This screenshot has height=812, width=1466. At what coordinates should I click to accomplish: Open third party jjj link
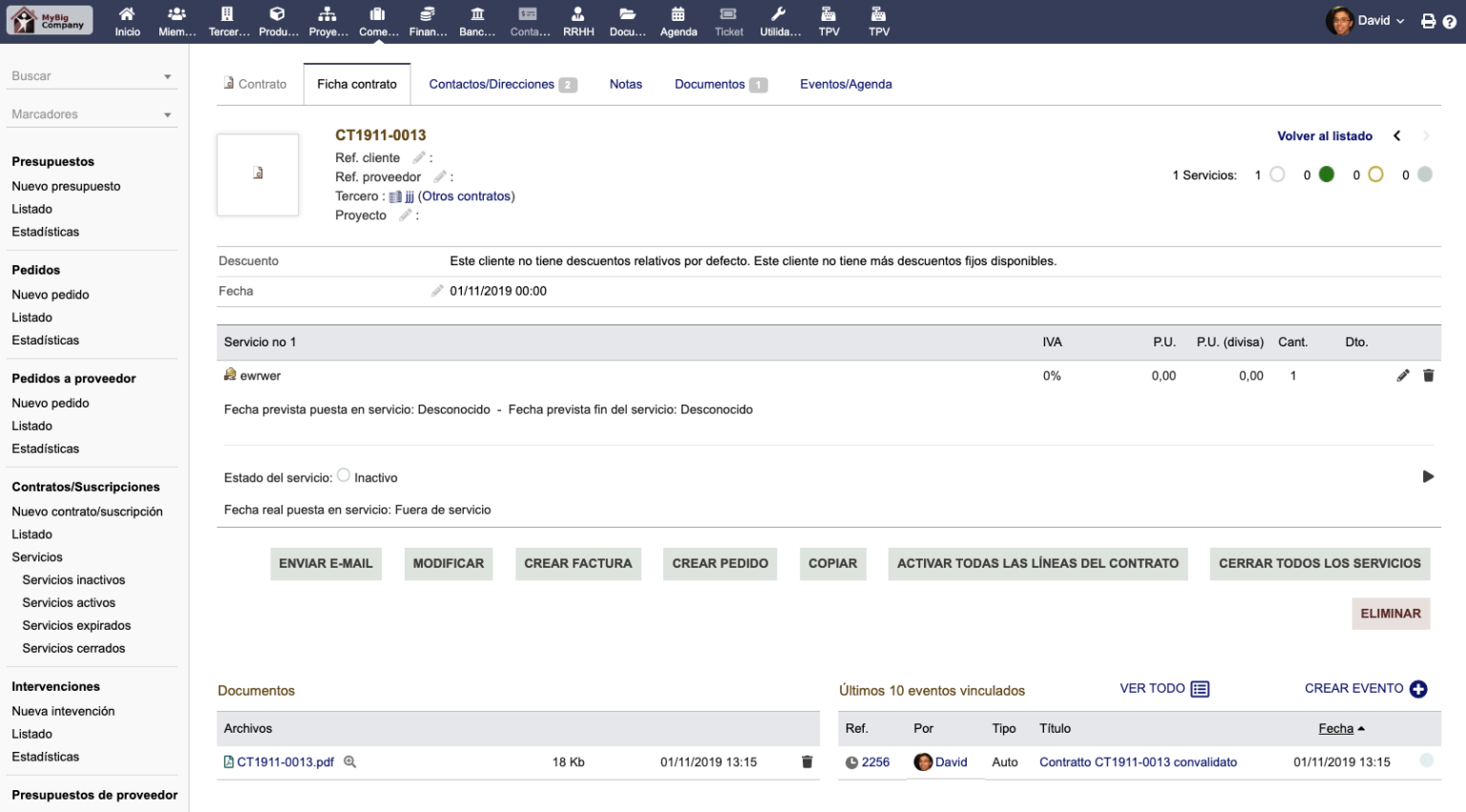pyautogui.click(x=409, y=197)
